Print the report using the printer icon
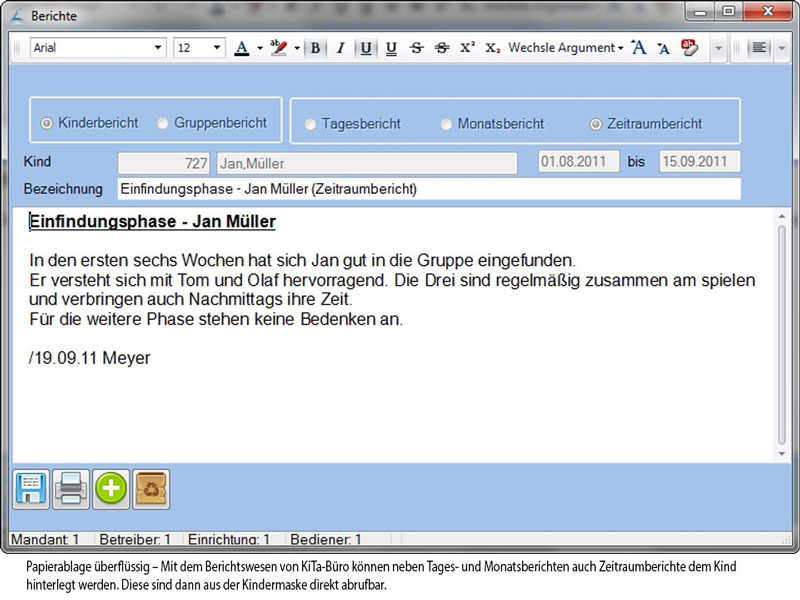This screenshot has height=600, width=800. click(x=71, y=488)
